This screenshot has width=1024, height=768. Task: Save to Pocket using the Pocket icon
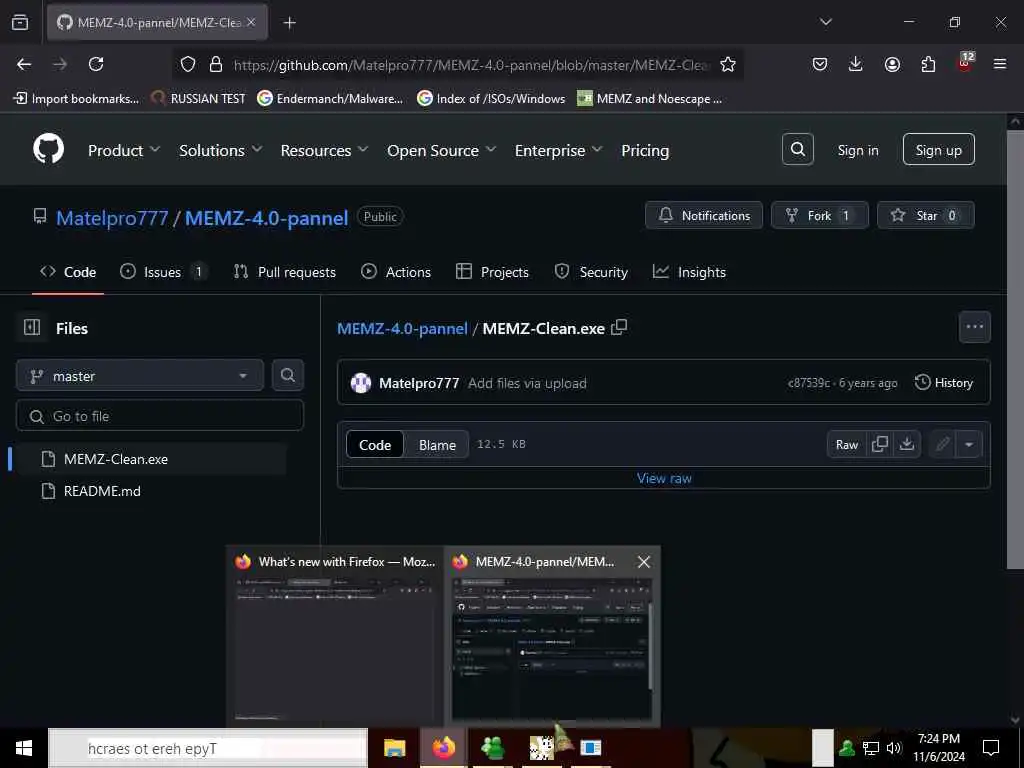tap(820, 64)
